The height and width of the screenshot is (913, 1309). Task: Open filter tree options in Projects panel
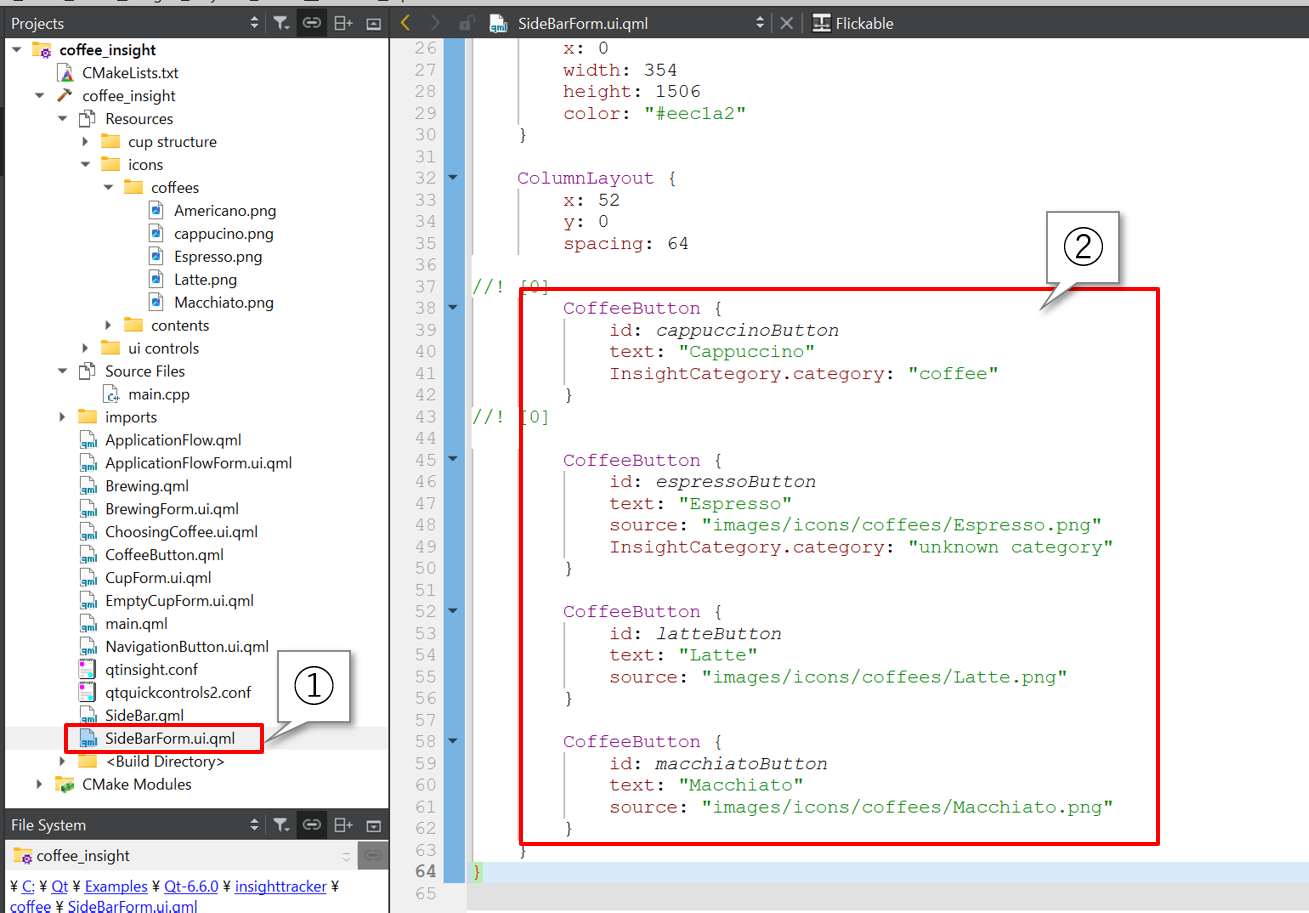282,23
